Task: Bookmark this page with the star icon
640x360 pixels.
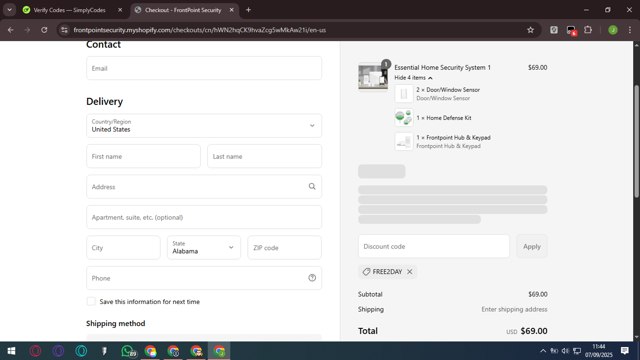Action: tap(530, 30)
